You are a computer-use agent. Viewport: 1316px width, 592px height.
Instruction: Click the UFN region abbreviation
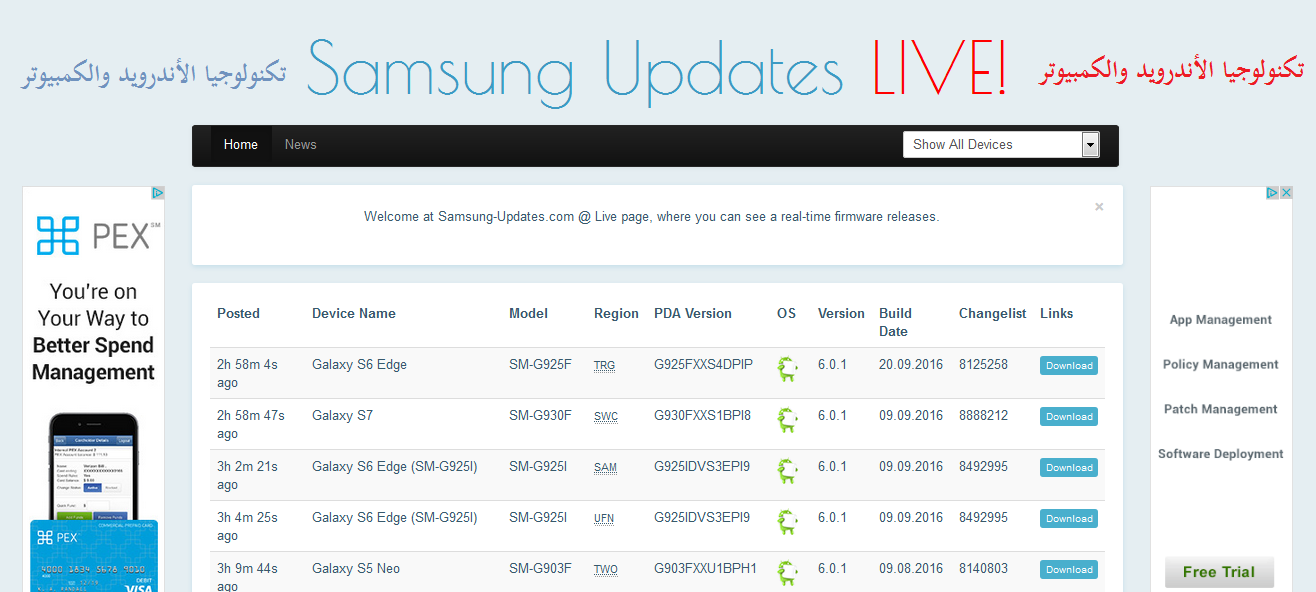point(604,519)
